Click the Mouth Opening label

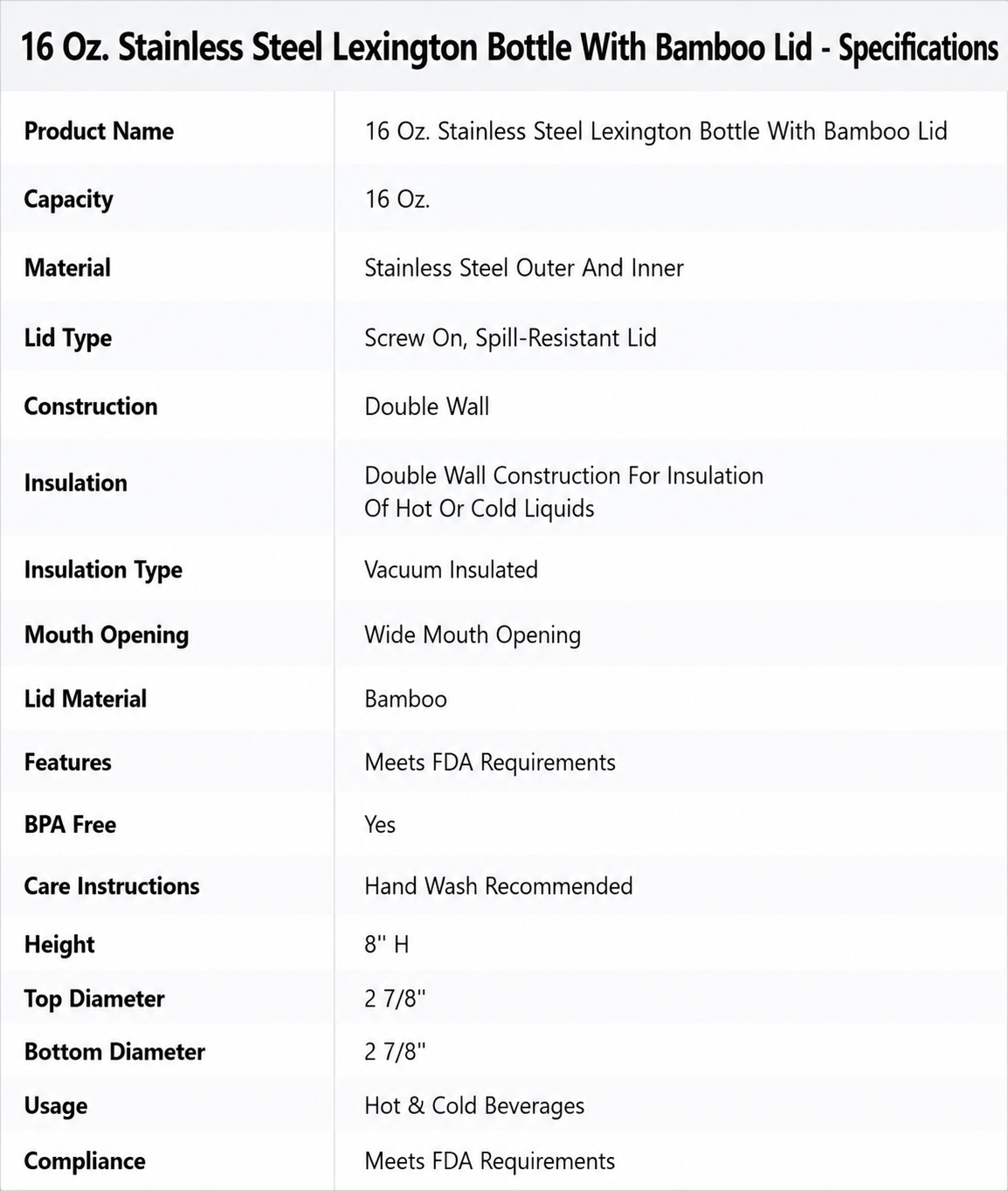(x=107, y=635)
